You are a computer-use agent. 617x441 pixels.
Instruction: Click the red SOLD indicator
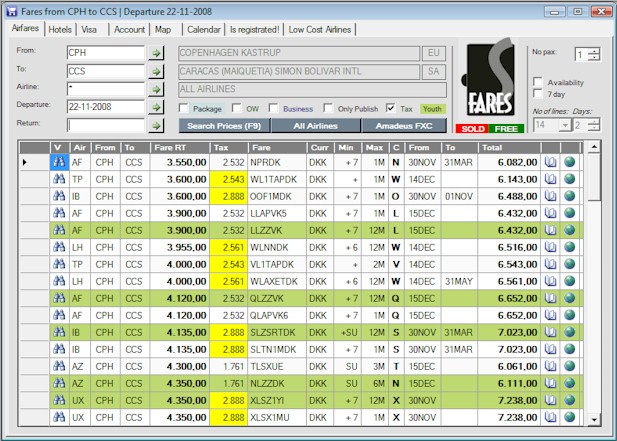472,129
